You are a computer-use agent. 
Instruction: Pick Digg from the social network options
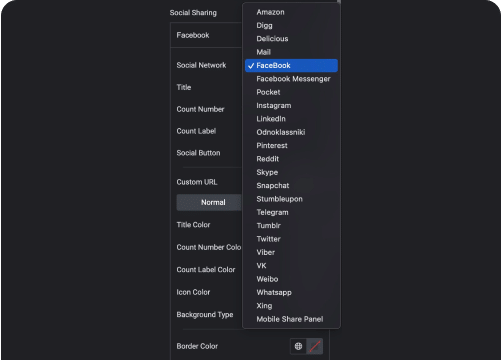coord(291,26)
